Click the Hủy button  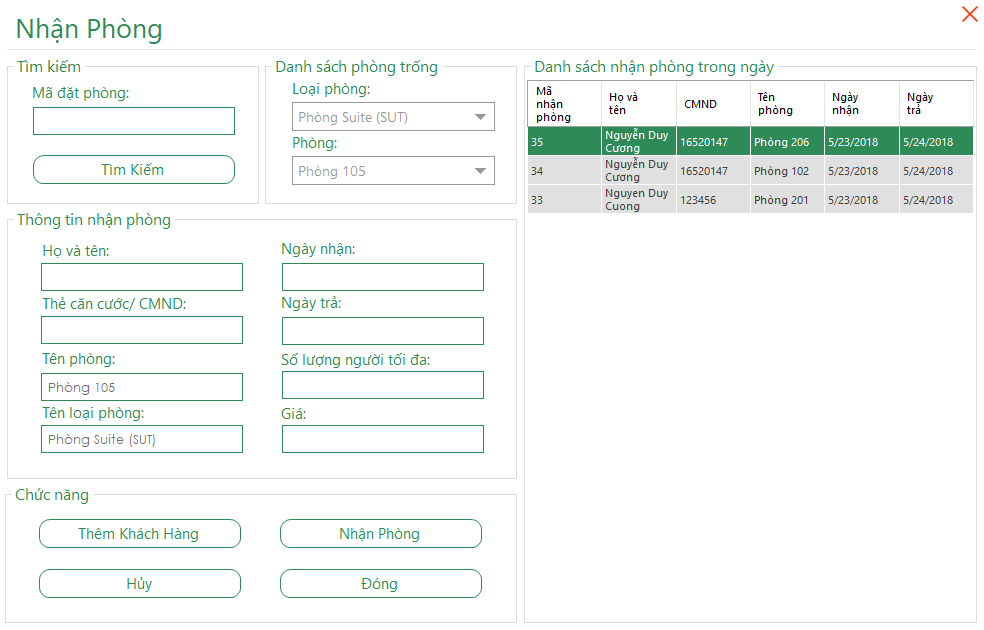[139, 584]
